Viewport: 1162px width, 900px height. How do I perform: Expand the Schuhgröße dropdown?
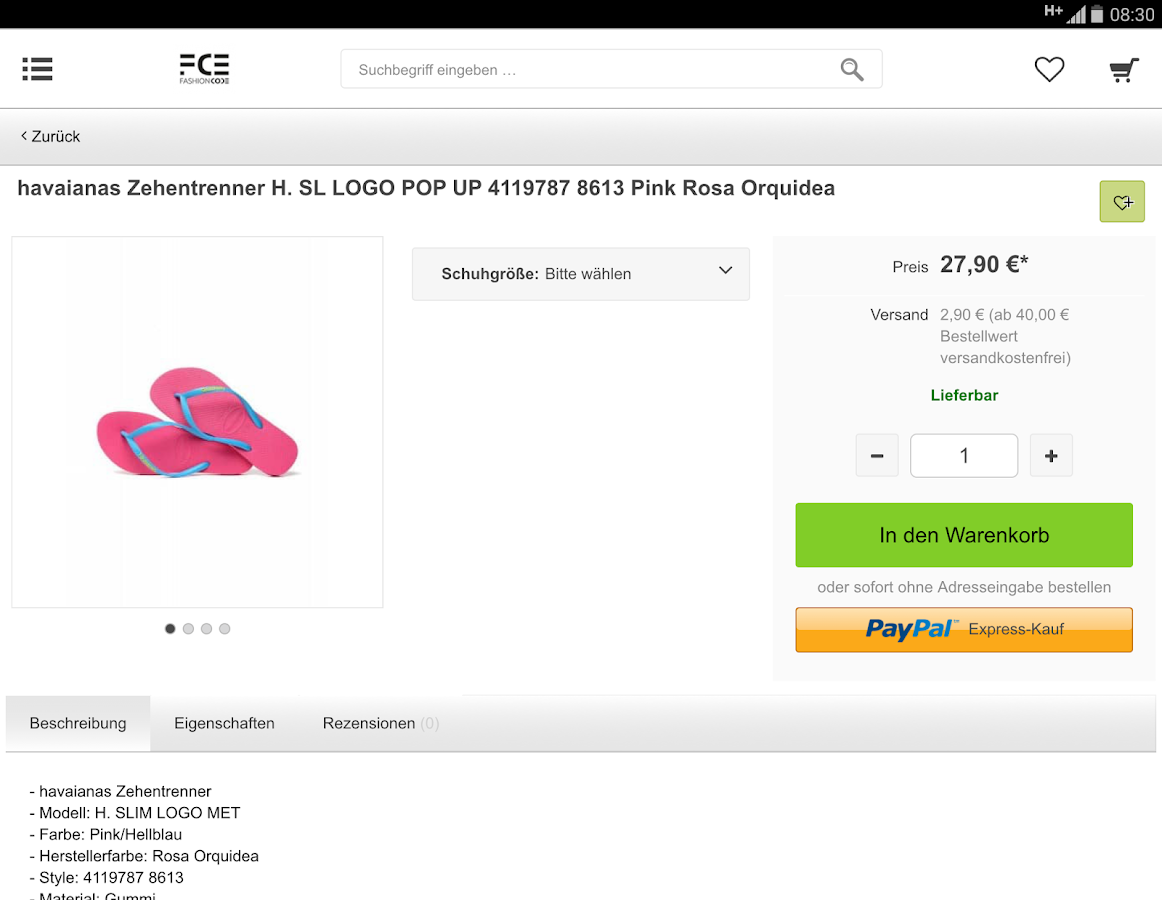581,274
